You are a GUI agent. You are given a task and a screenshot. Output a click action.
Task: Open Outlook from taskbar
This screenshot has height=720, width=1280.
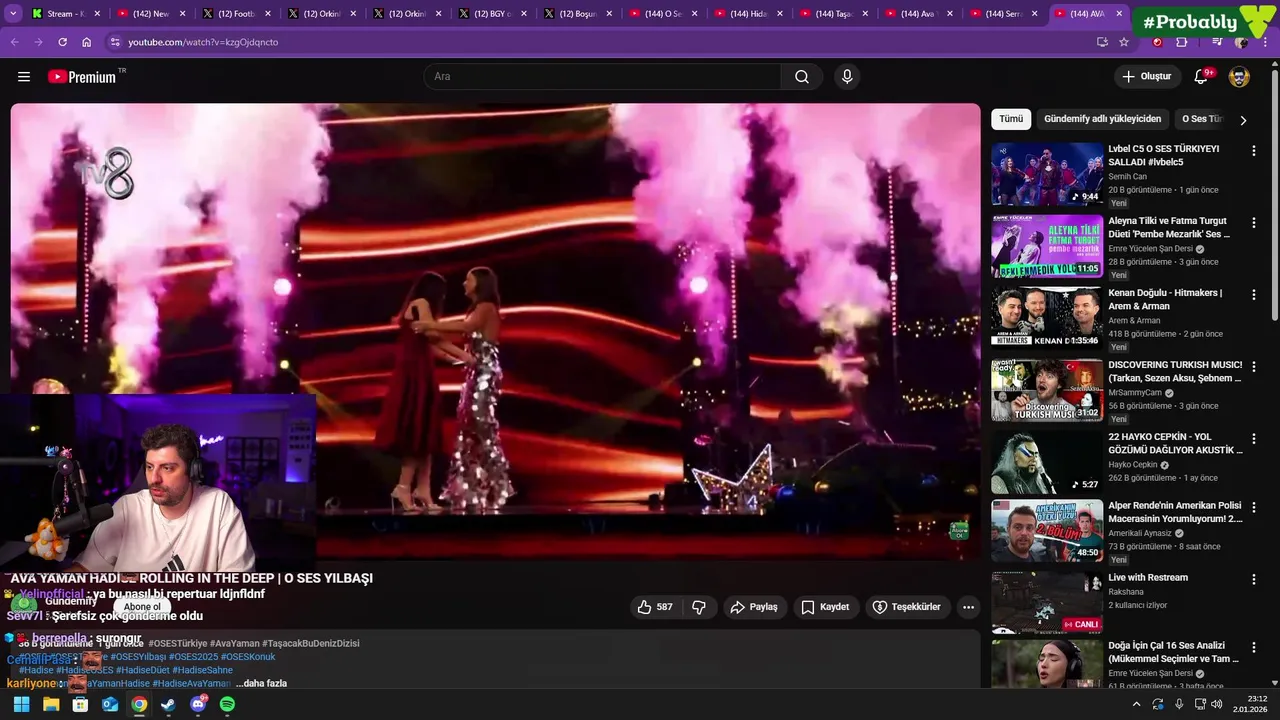(x=110, y=704)
